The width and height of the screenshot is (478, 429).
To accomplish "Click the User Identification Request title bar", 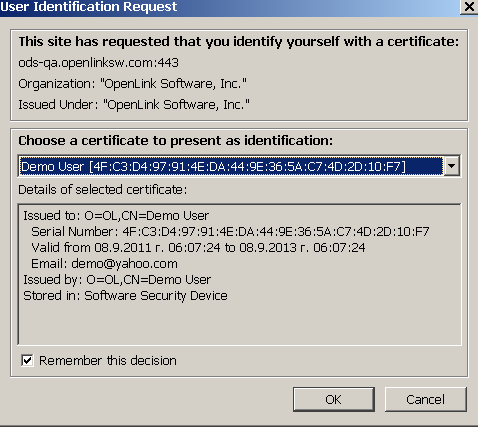I will (x=230, y=7).
